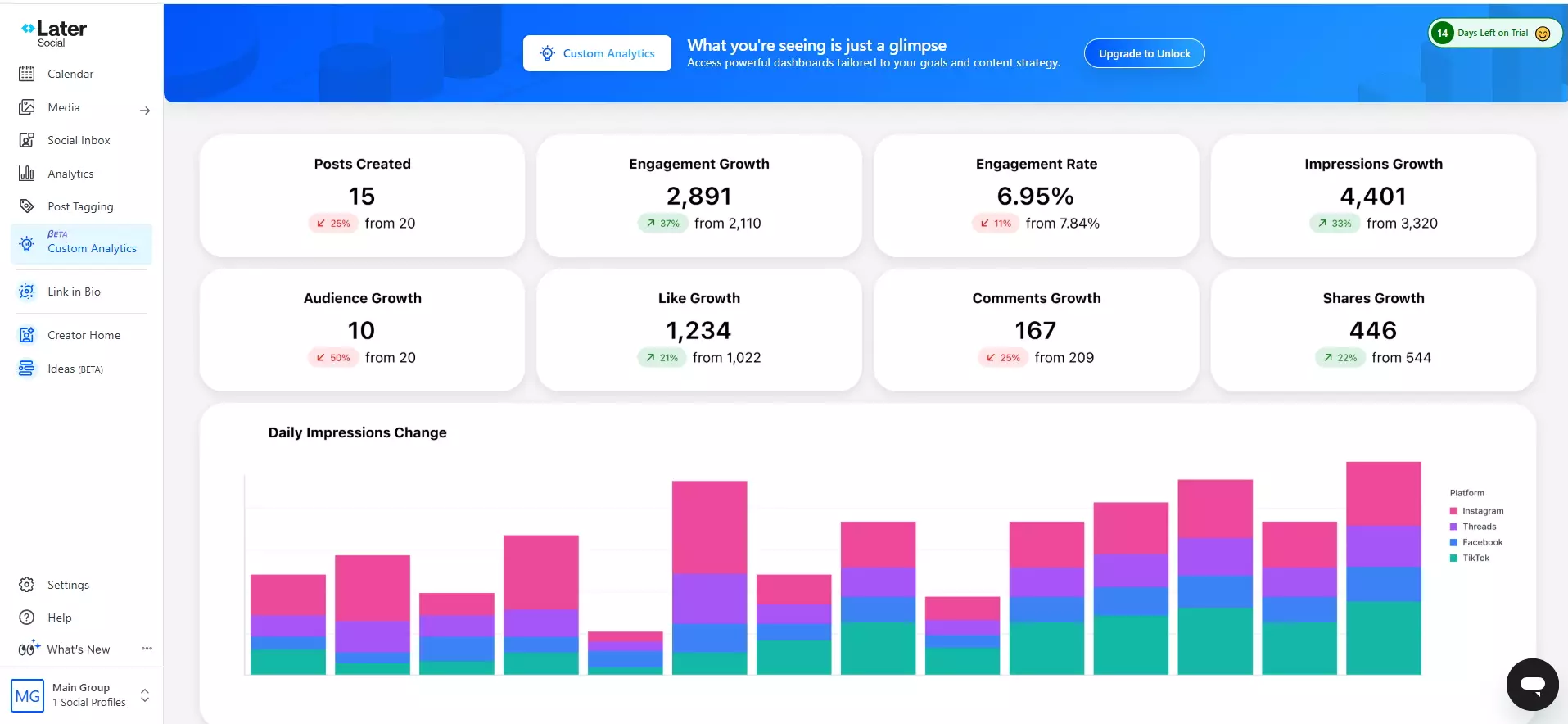Click the Settings gear icon

coord(27,585)
